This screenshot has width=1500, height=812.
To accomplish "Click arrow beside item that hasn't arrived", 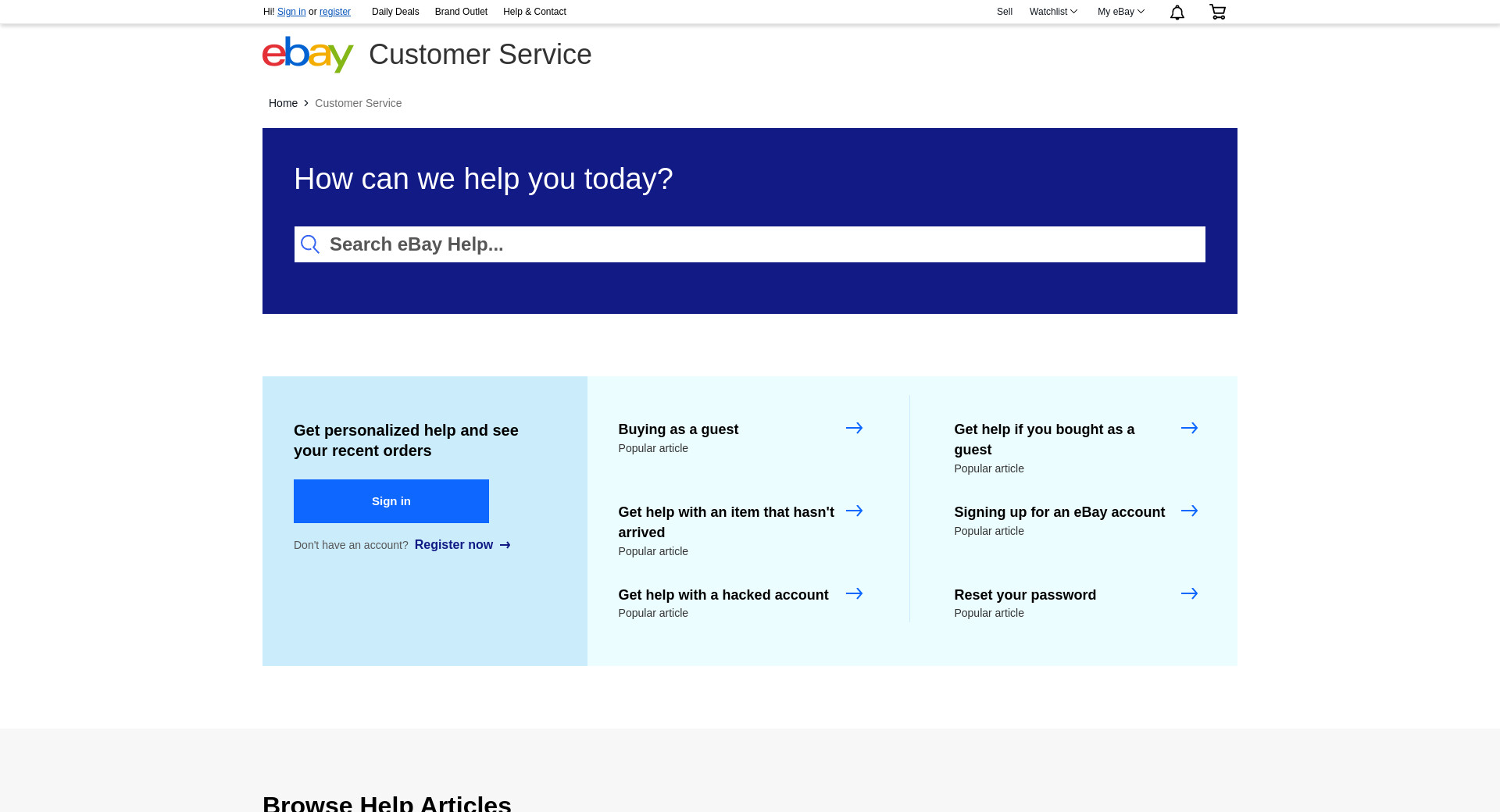I will [x=854, y=511].
